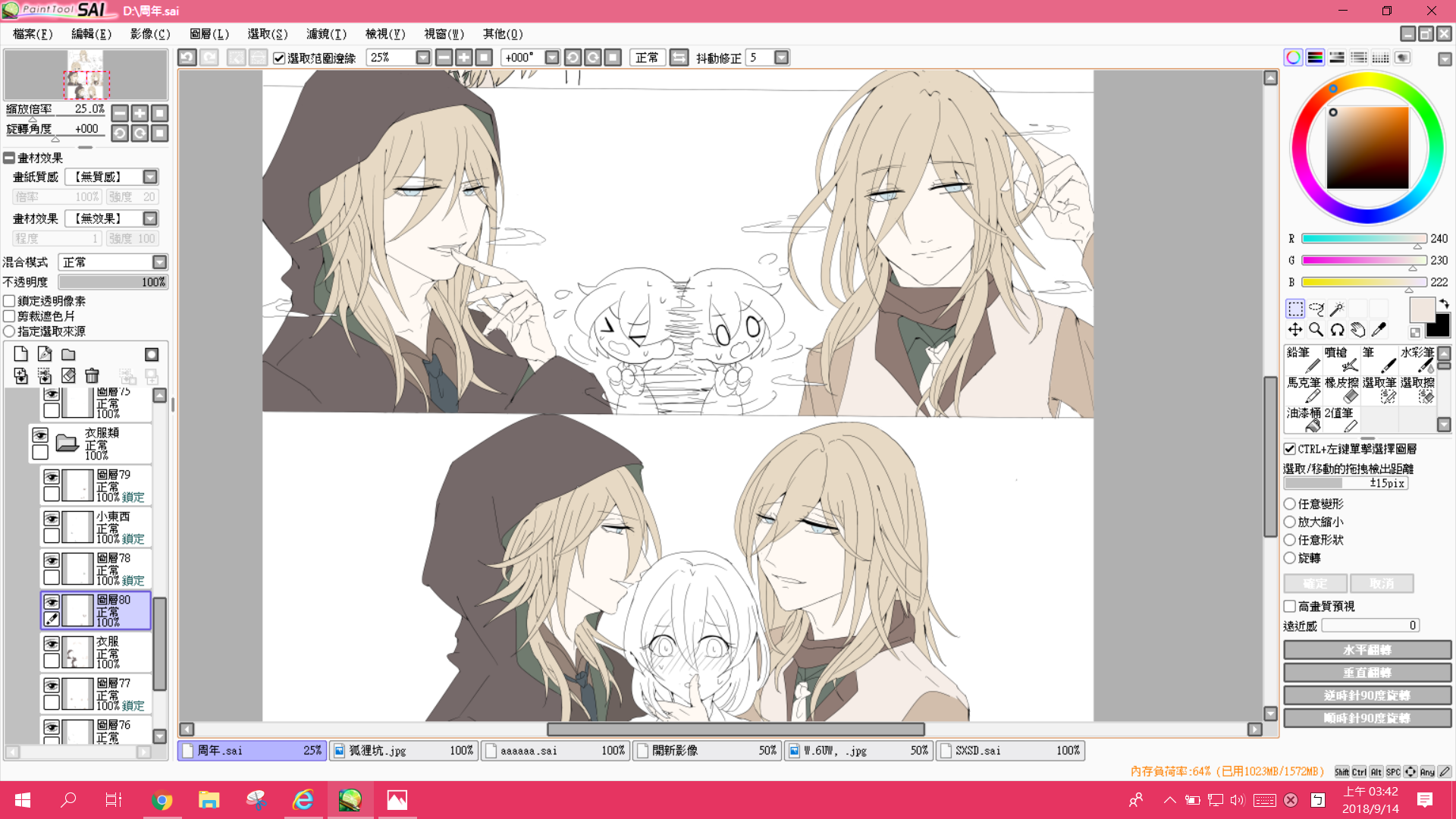This screenshot has height=819, width=1456.
Task: Switch to transparent color swatch
Action: pos(1415,332)
